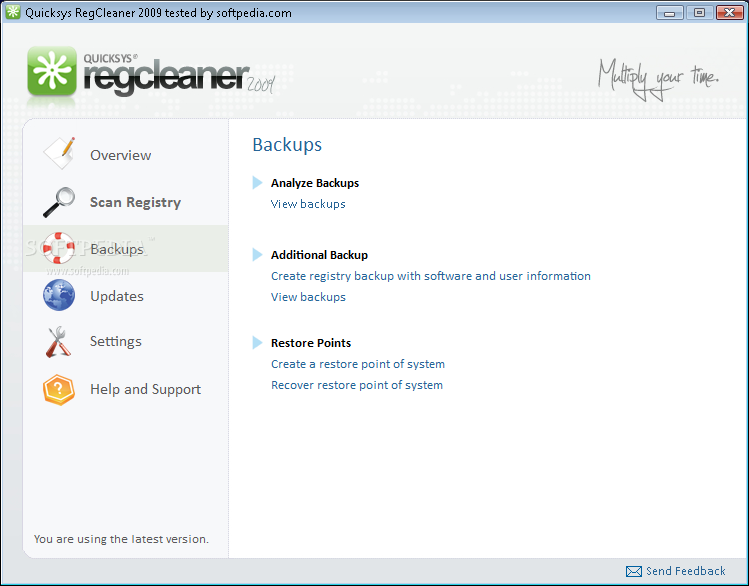Open the Updates page
749x586 pixels.
click(x=117, y=296)
